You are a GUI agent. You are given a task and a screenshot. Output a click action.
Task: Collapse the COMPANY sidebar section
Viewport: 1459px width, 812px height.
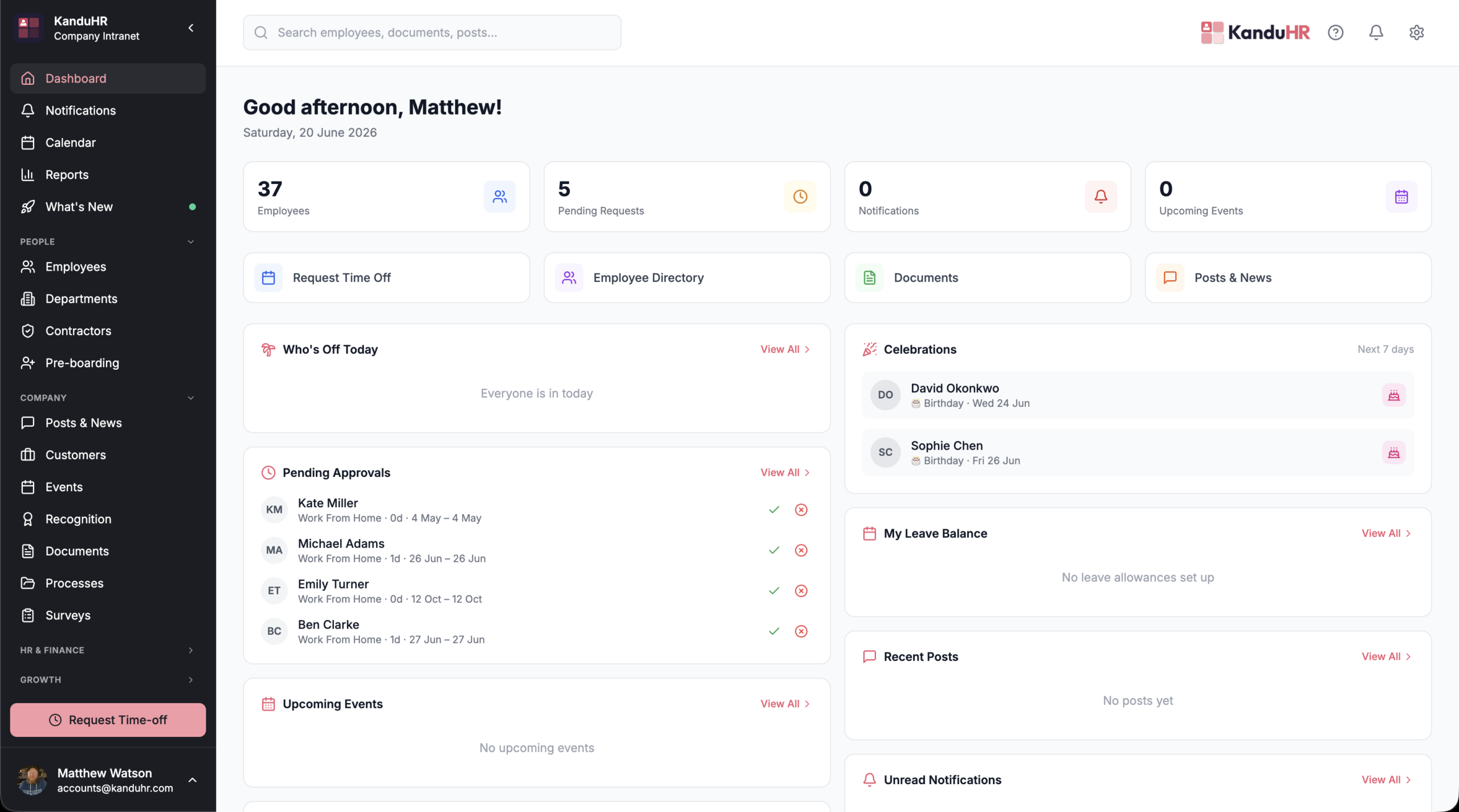[191, 398]
